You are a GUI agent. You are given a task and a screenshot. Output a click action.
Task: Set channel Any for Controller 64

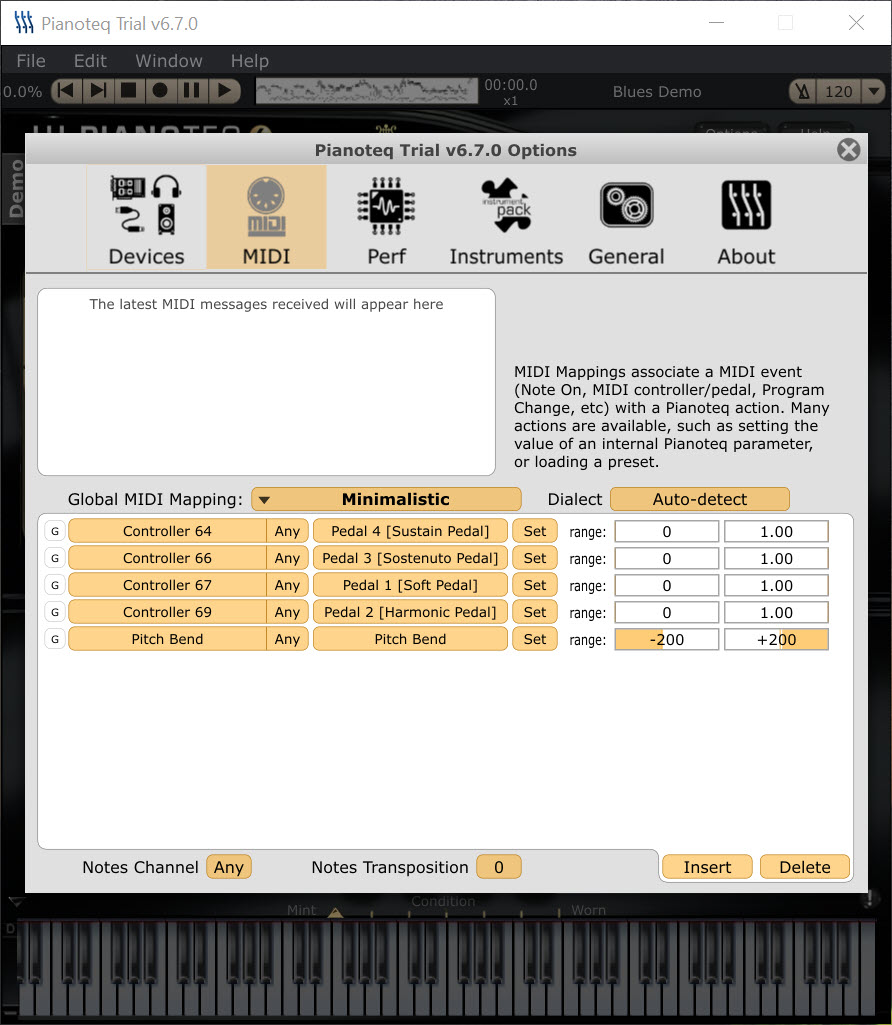tap(288, 531)
